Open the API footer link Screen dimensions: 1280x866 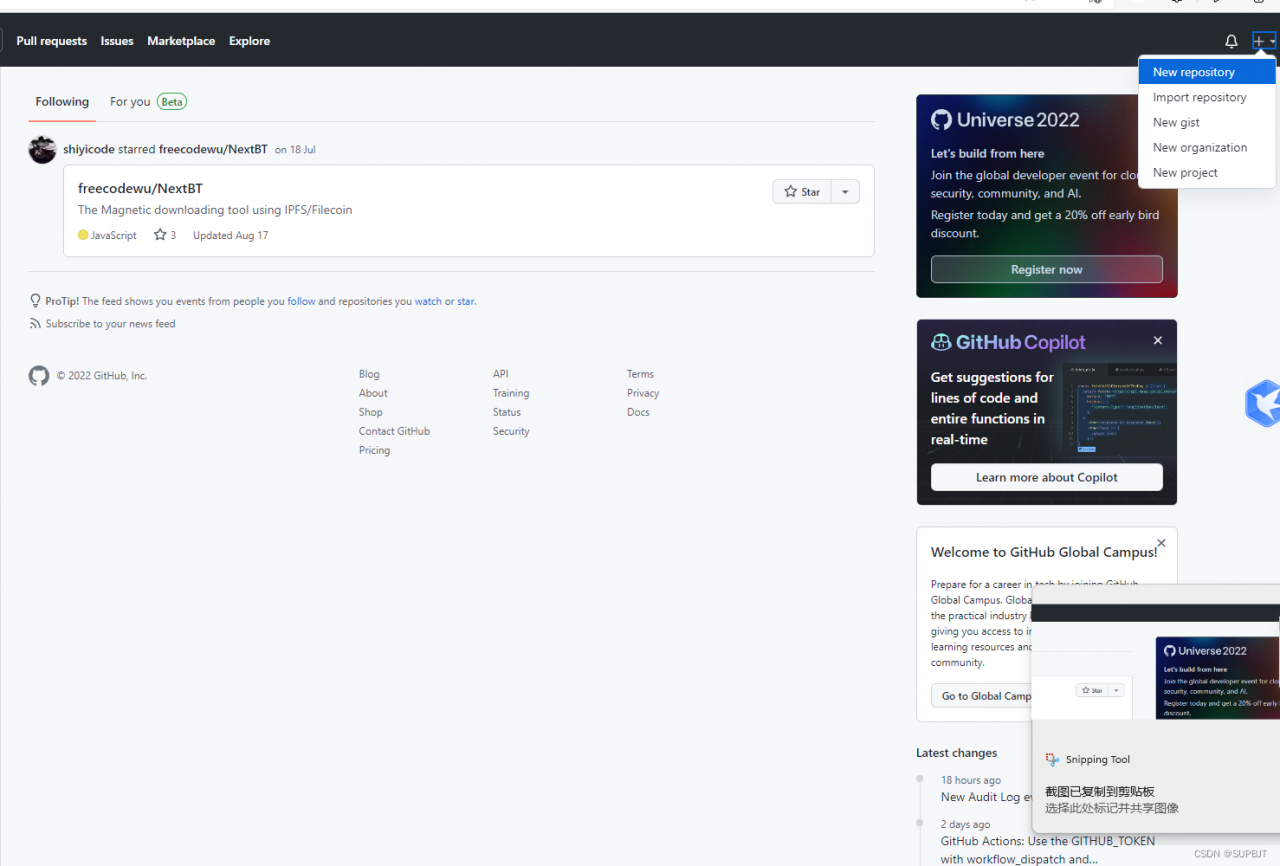point(500,374)
